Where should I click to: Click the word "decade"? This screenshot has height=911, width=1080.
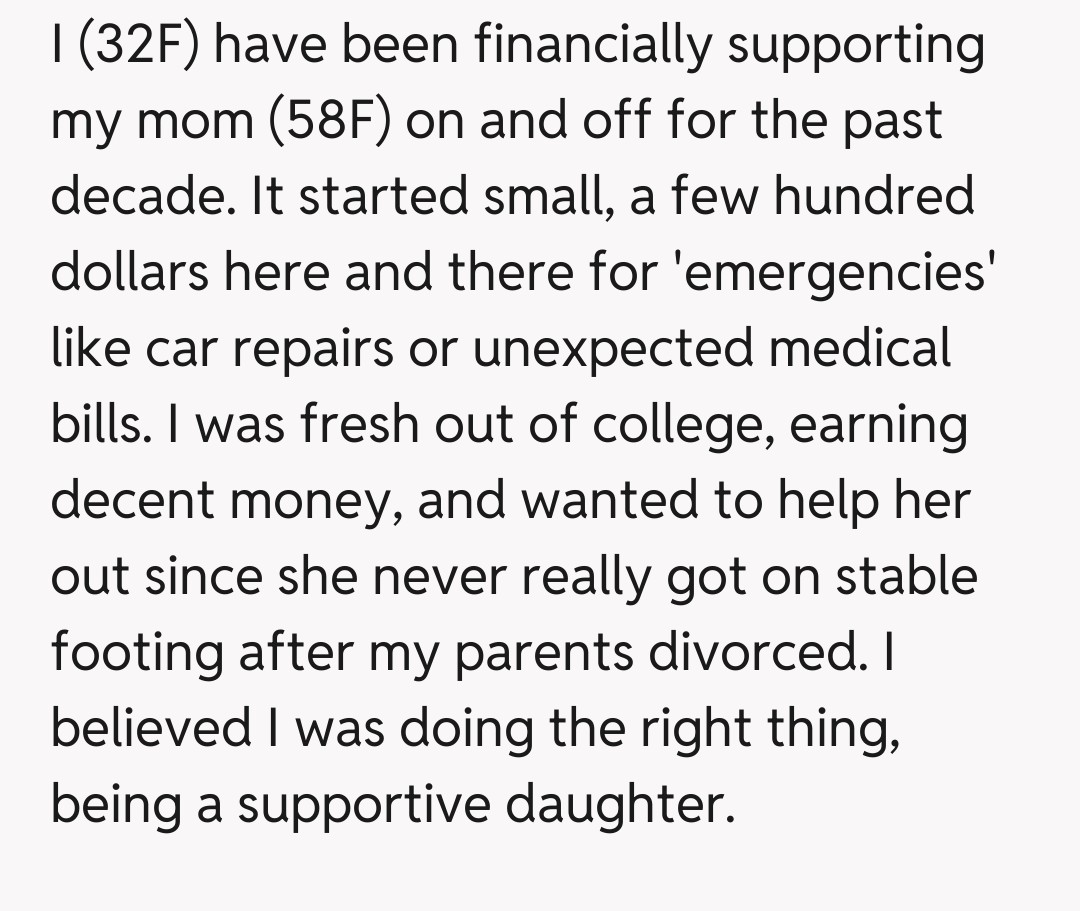coord(136,197)
